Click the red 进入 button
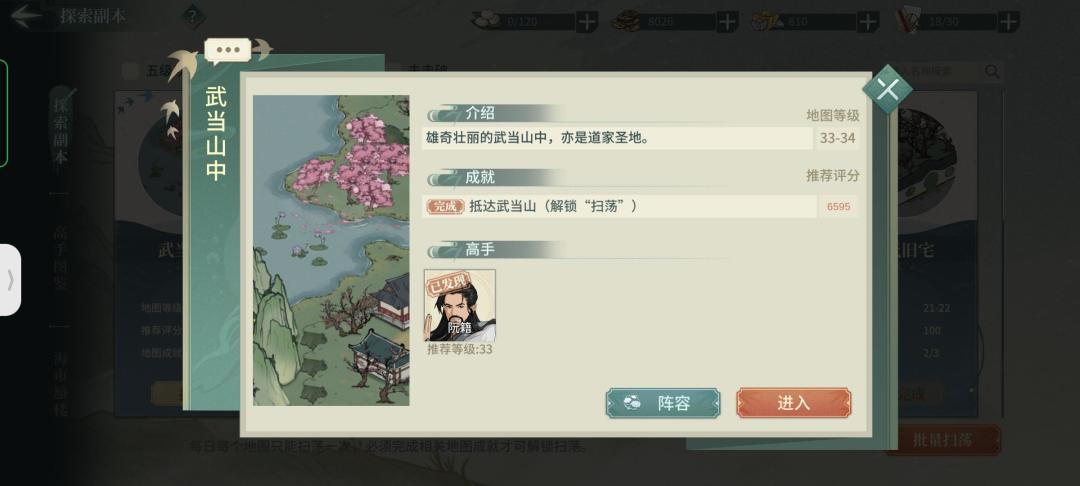 click(x=793, y=403)
